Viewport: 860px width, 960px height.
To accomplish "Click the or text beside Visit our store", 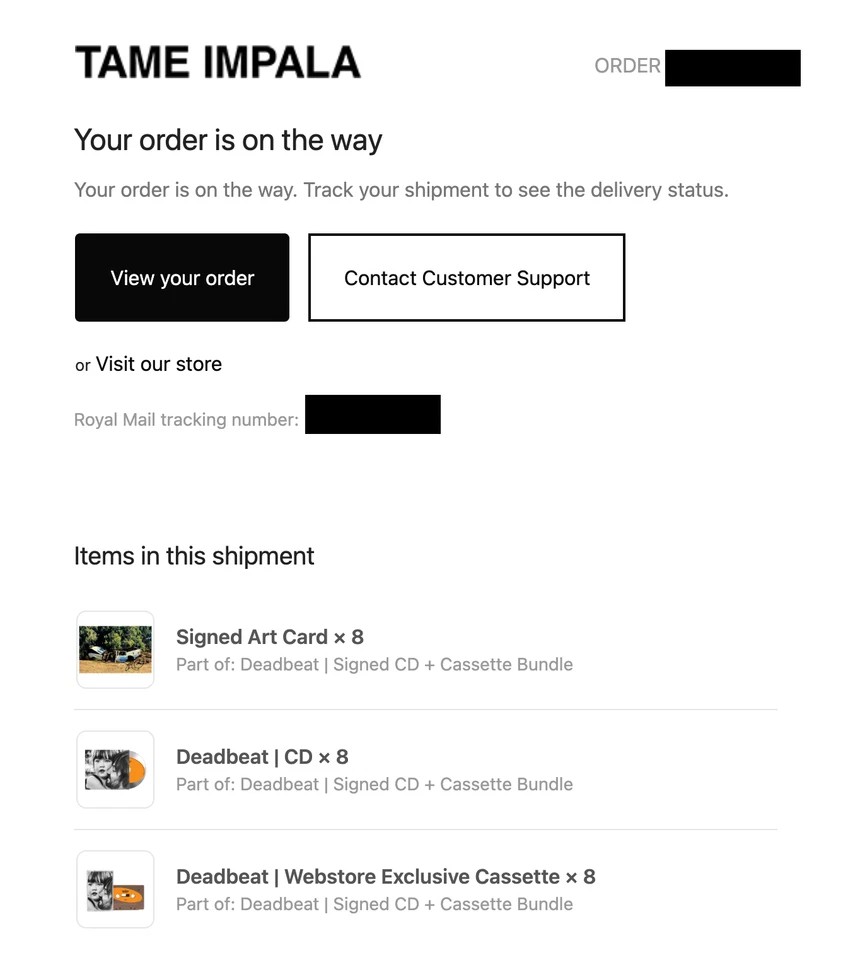I will (82, 365).
